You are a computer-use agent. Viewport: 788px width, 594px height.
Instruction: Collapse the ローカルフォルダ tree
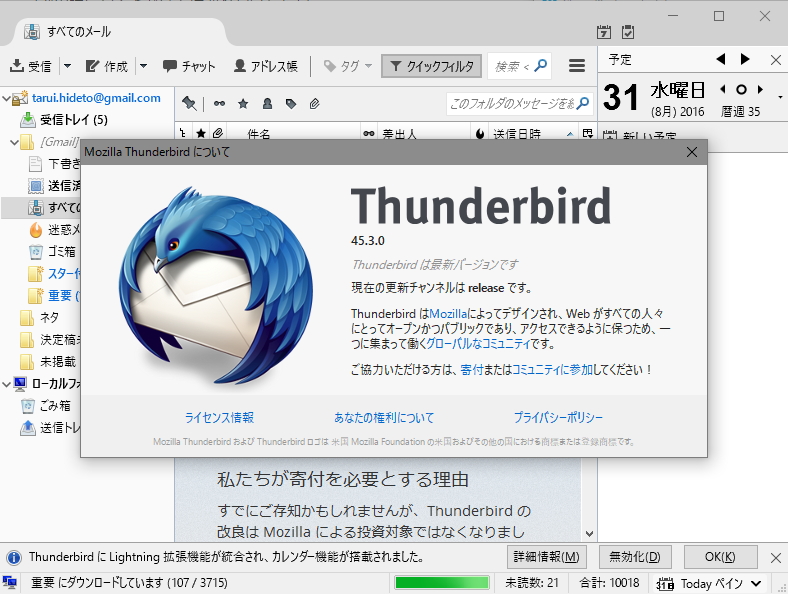pyautogui.click(x=6, y=384)
